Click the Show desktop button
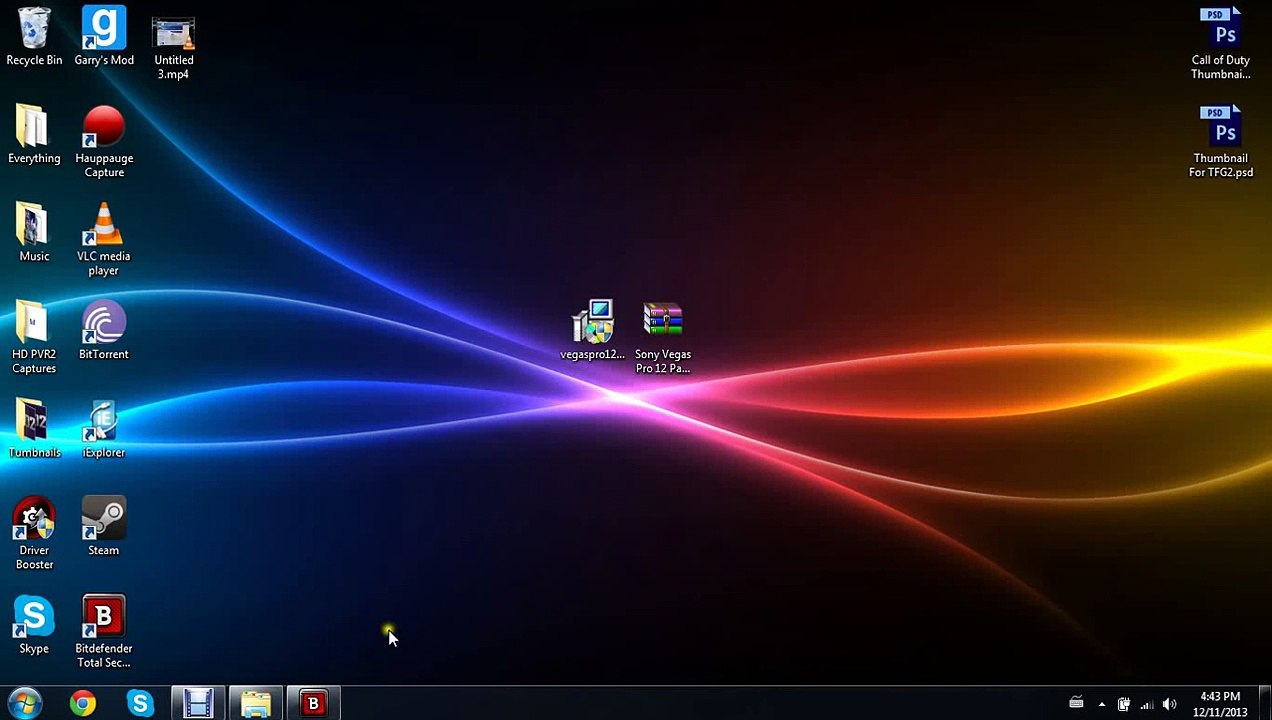Screen dimensions: 1272x720 pyautogui.click(x=1265, y=704)
